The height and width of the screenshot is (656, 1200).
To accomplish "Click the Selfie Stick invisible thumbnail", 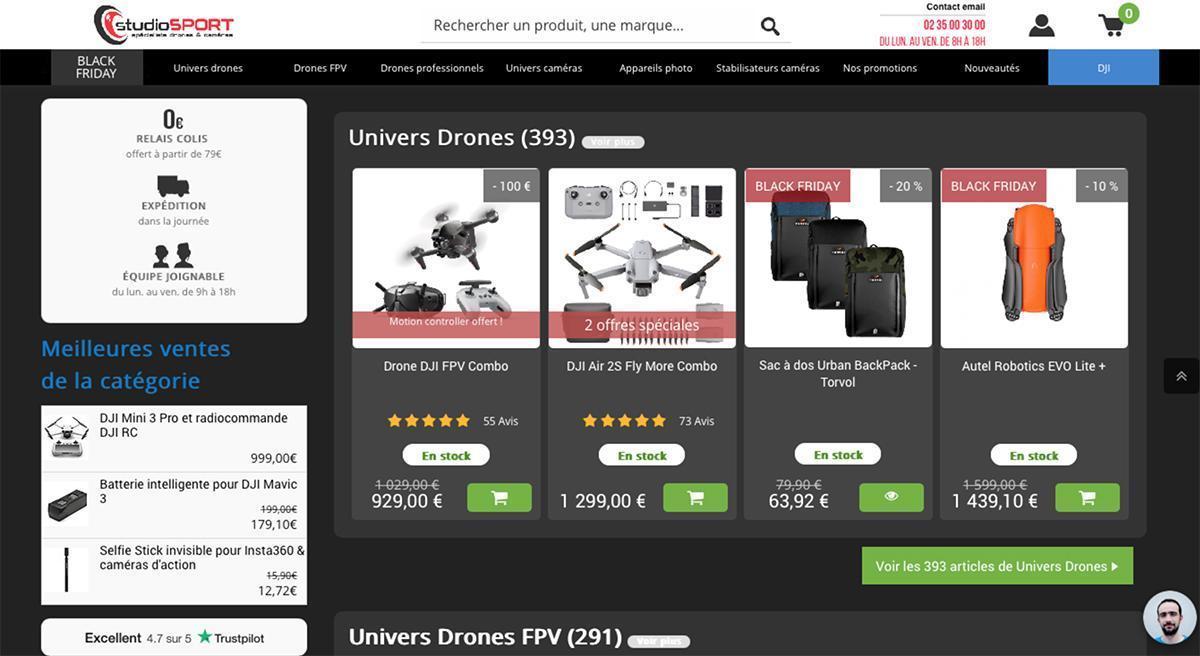I will pyautogui.click(x=67, y=569).
